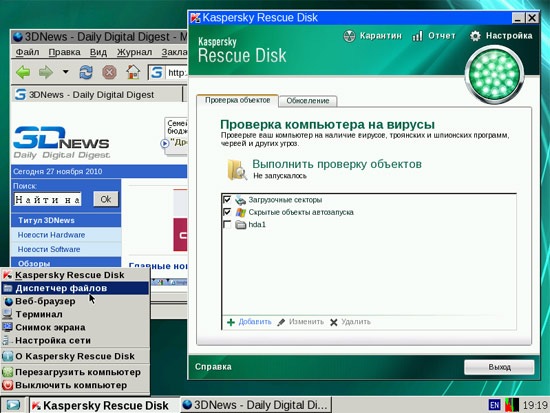Click the taskbar clock 19:19
The width and height of the screenshot is (550, 413).
click(535, 405)
